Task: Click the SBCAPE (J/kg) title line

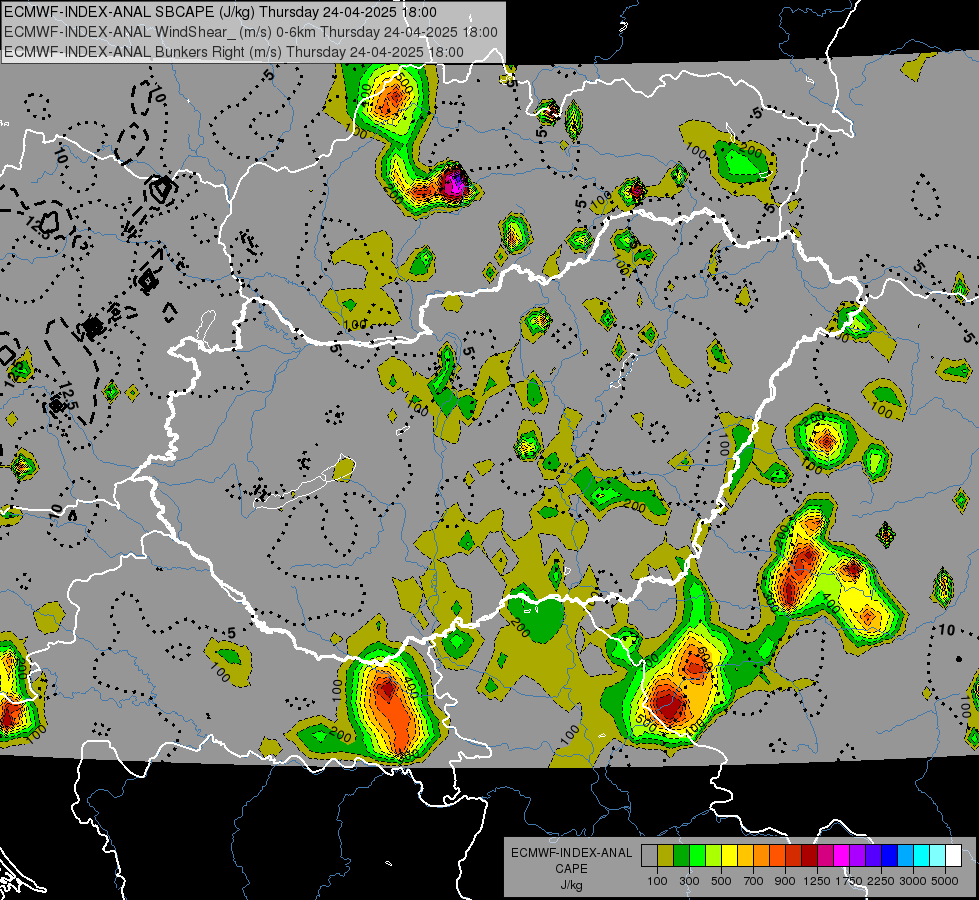Action: pos(220,12)
